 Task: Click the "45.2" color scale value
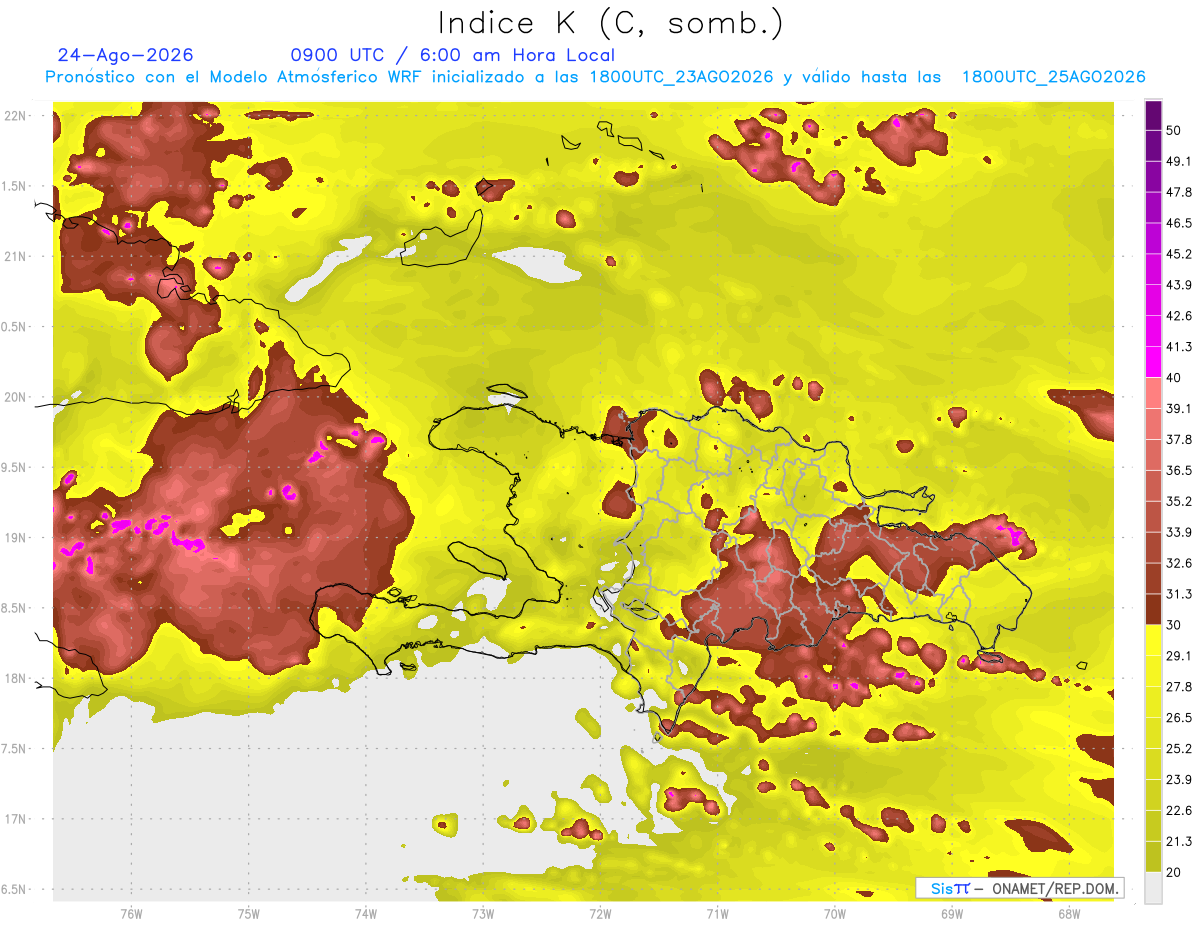[x=1179, y=254]
